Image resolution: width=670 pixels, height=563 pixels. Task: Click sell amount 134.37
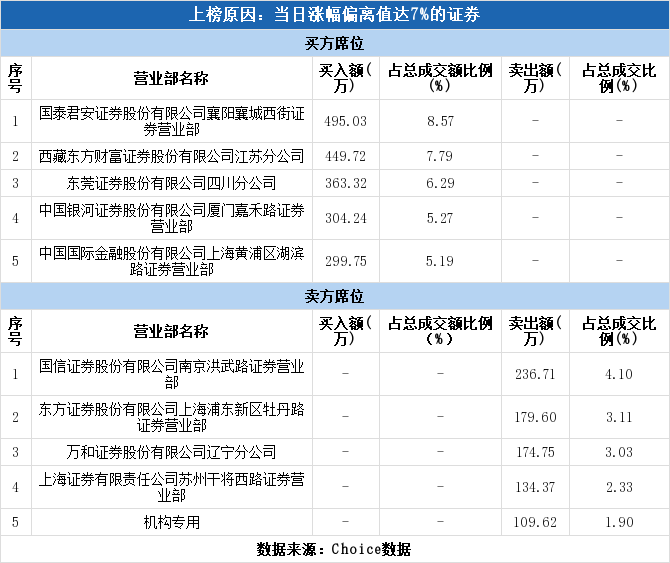(x=535, y=487)
